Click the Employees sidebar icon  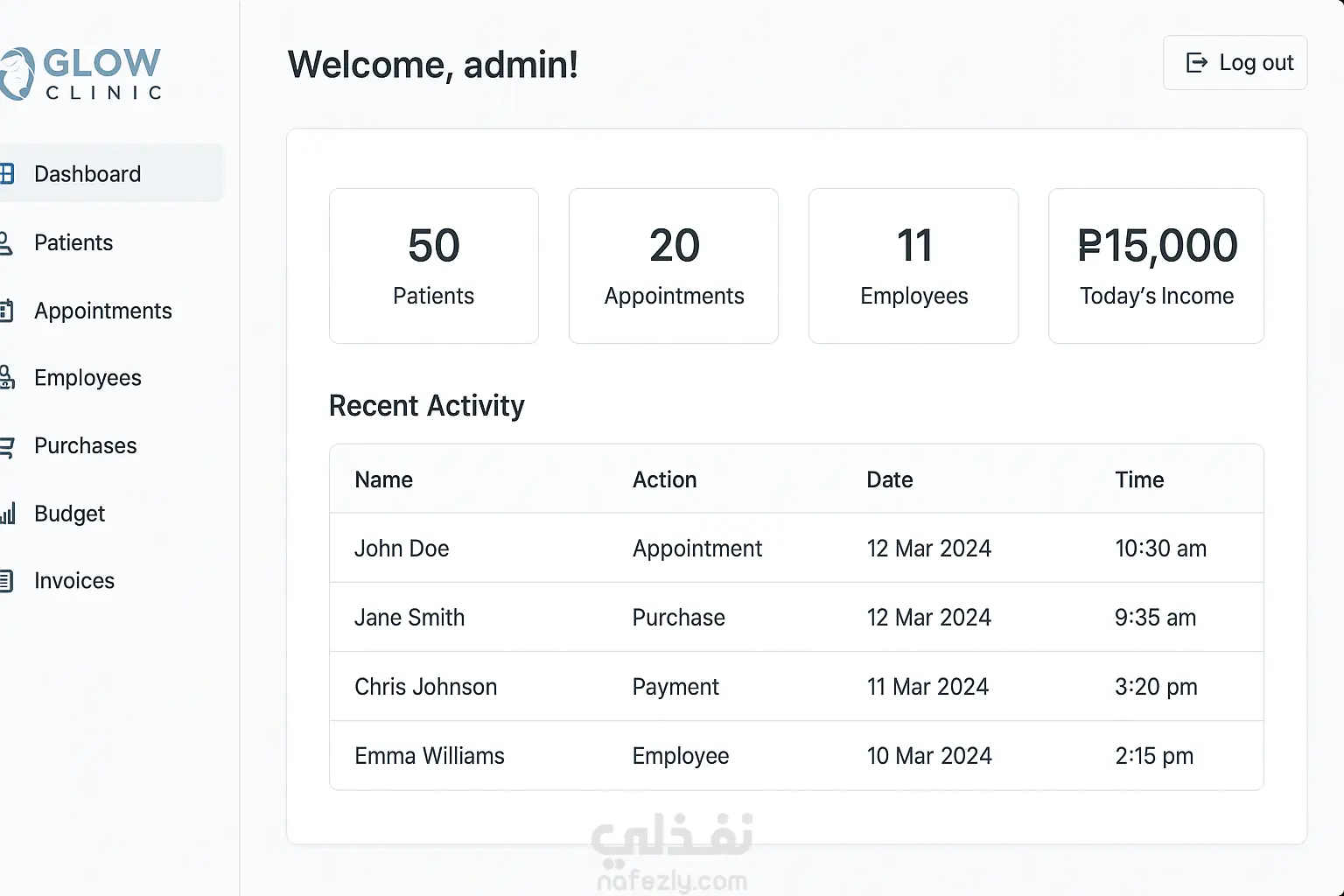click(x=7, y=378)
